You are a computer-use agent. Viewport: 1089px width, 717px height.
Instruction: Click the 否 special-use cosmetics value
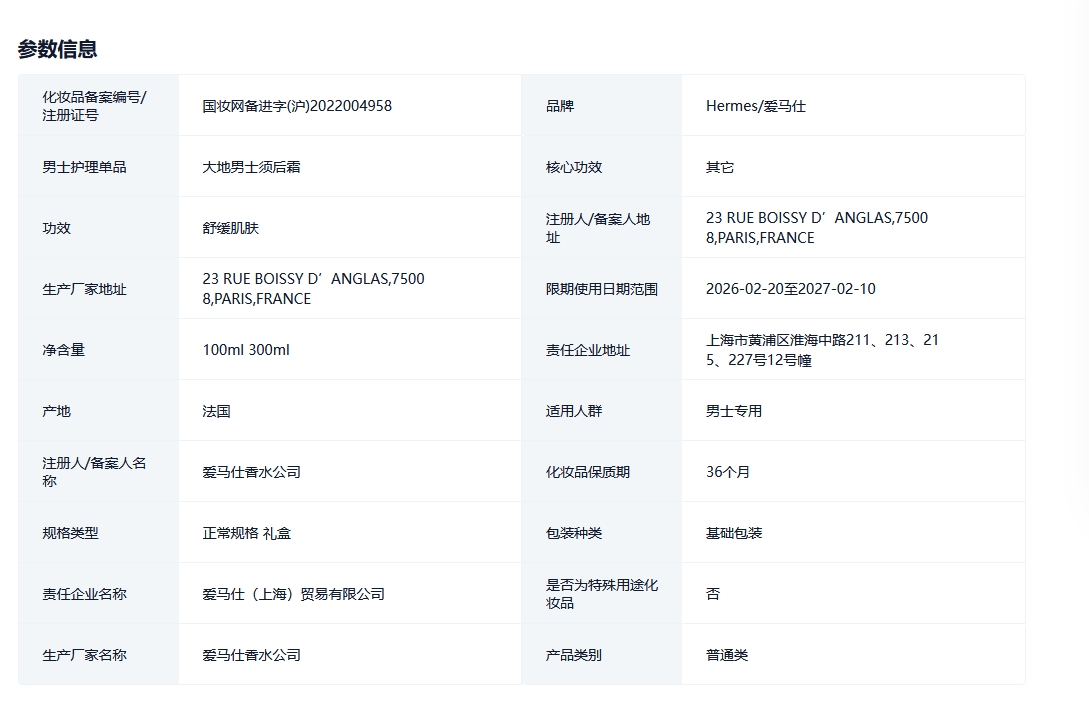[713, 594]
